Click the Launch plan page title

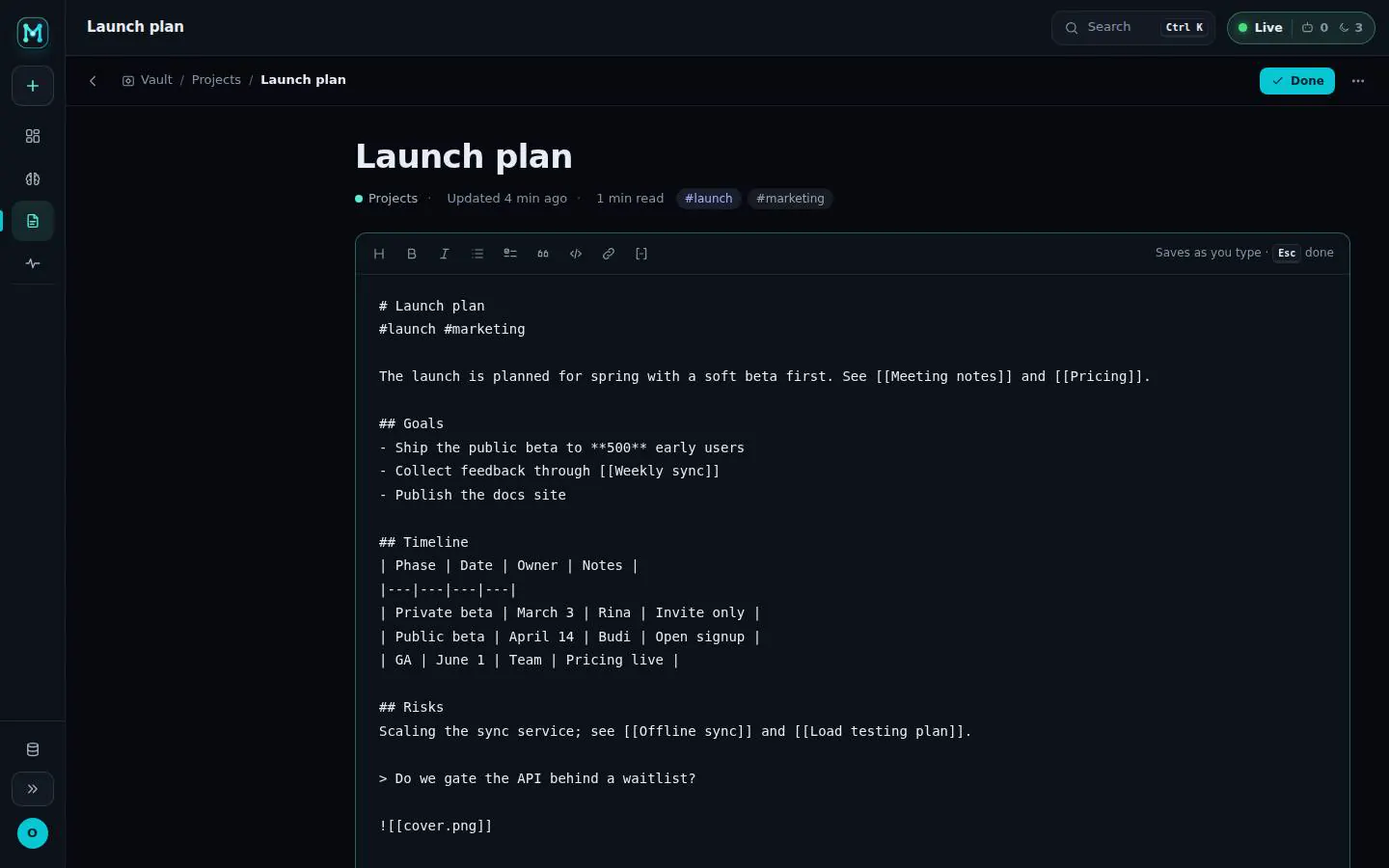coord(464,156)
